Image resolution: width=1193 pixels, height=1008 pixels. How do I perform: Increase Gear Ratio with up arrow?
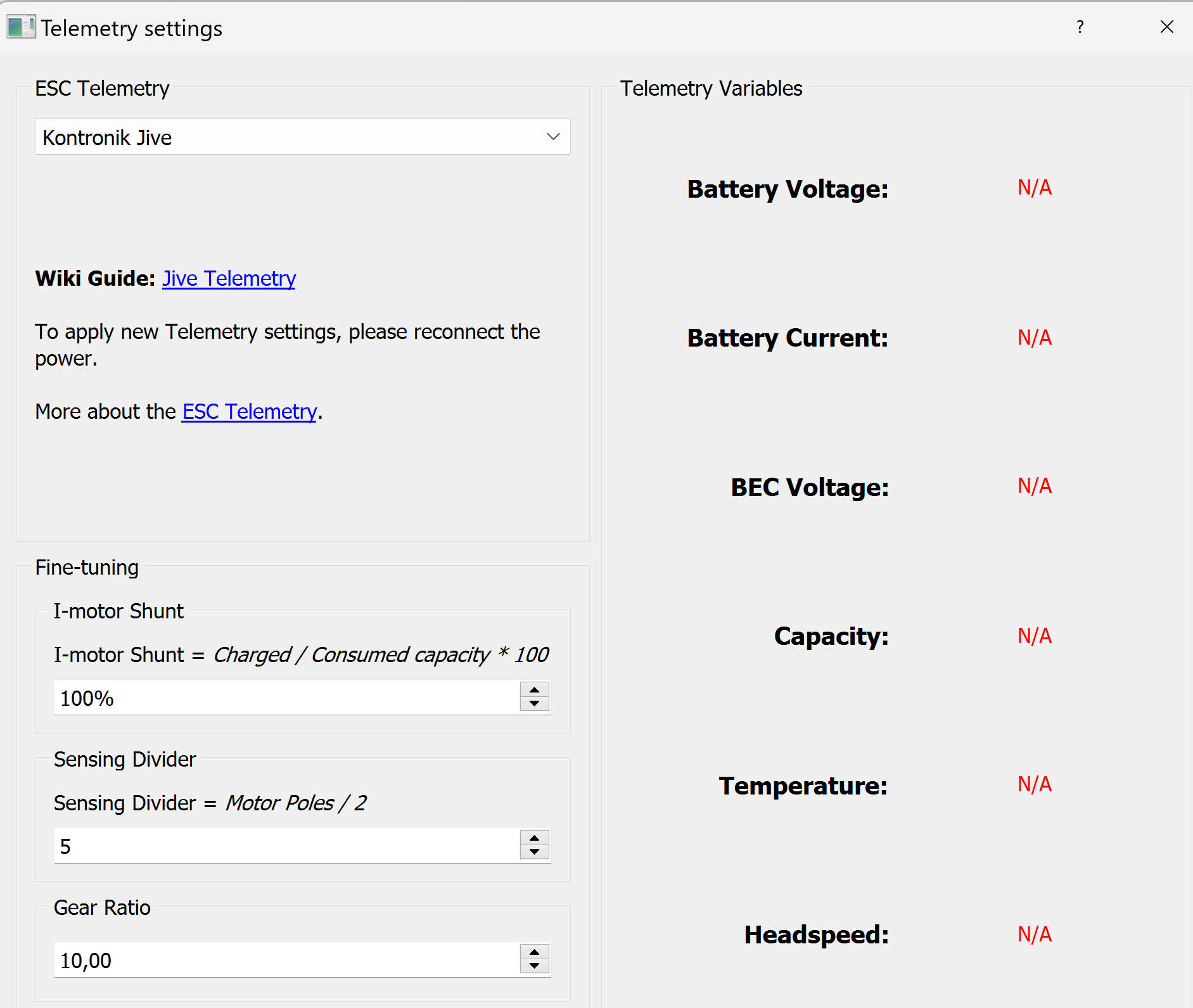[535, 952]
